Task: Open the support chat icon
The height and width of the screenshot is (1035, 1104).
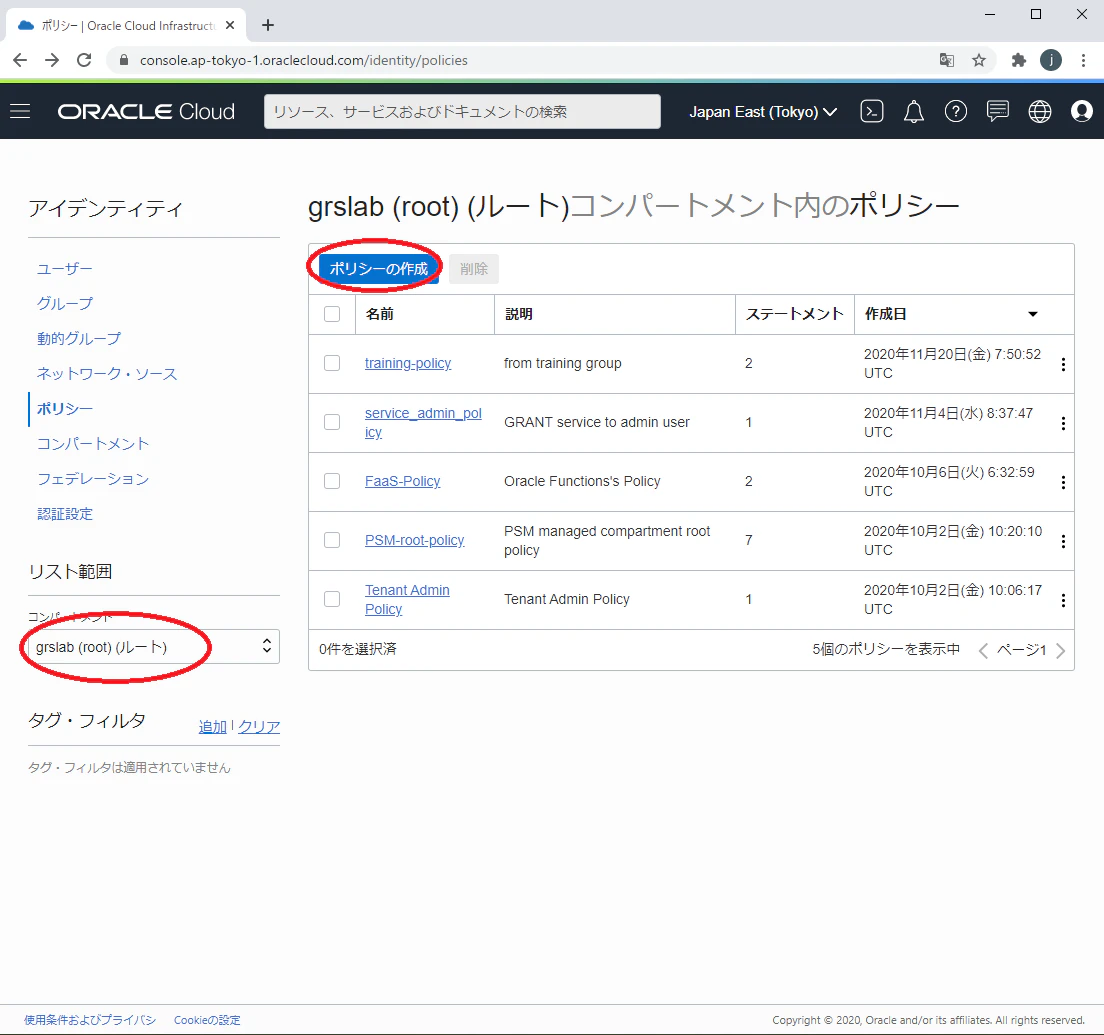Action: tap(998, 111)
